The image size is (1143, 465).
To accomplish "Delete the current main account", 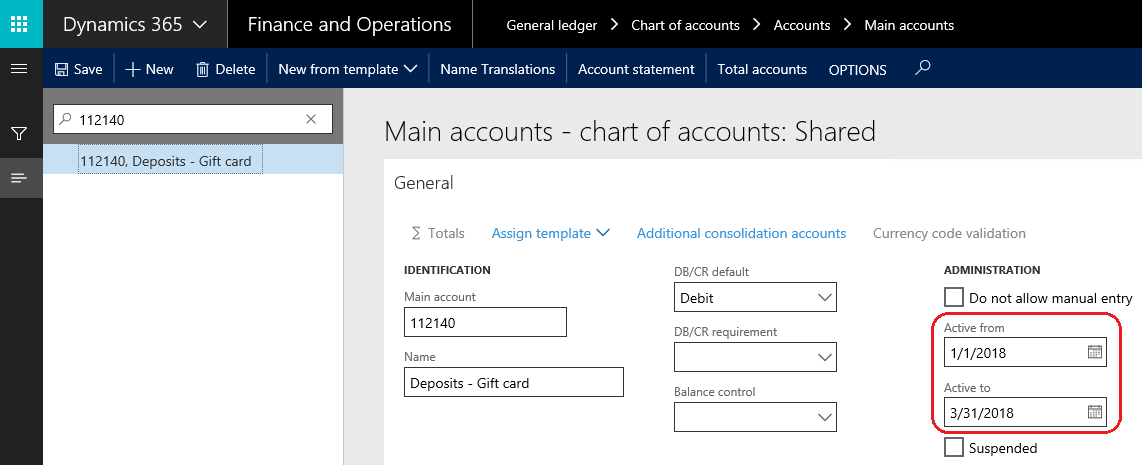I will tap(225, 69).
